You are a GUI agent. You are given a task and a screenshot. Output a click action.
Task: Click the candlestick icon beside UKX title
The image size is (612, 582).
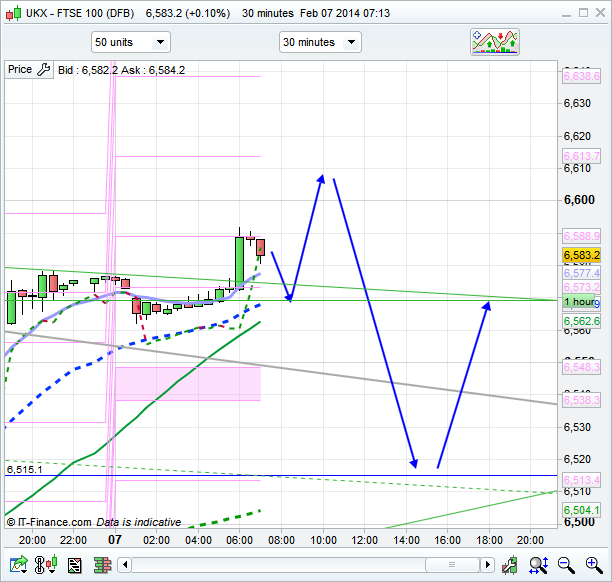pos(12,14)
